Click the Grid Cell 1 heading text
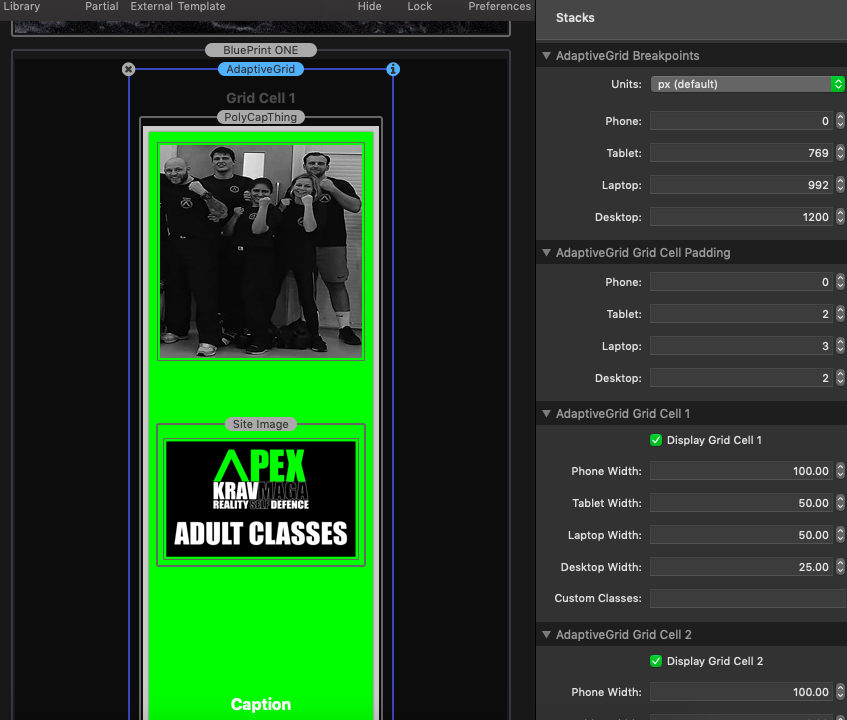 click(261, 98)
